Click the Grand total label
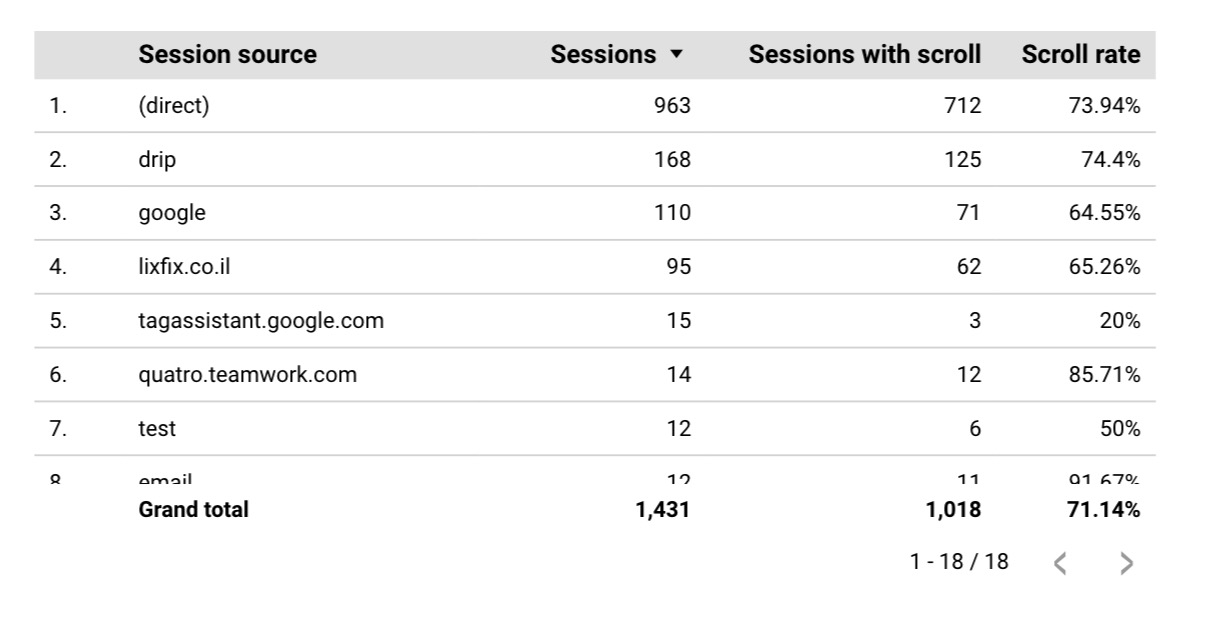Image resolution: width=1224 pixels, height=624 pixels. pyautogui.click(x=193, y=509)
